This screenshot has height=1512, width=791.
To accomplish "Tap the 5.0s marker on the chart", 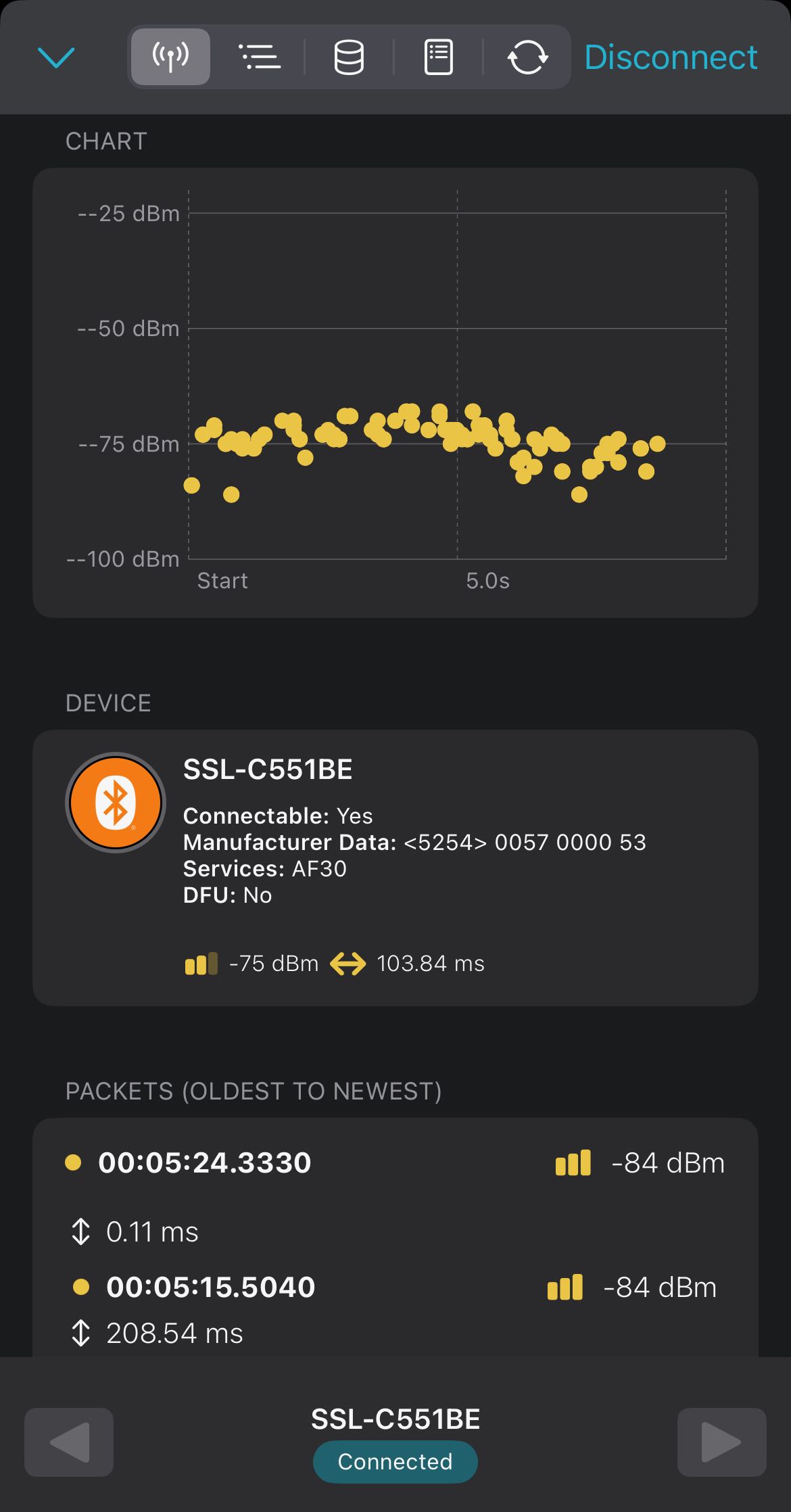I will coord(487,581).
